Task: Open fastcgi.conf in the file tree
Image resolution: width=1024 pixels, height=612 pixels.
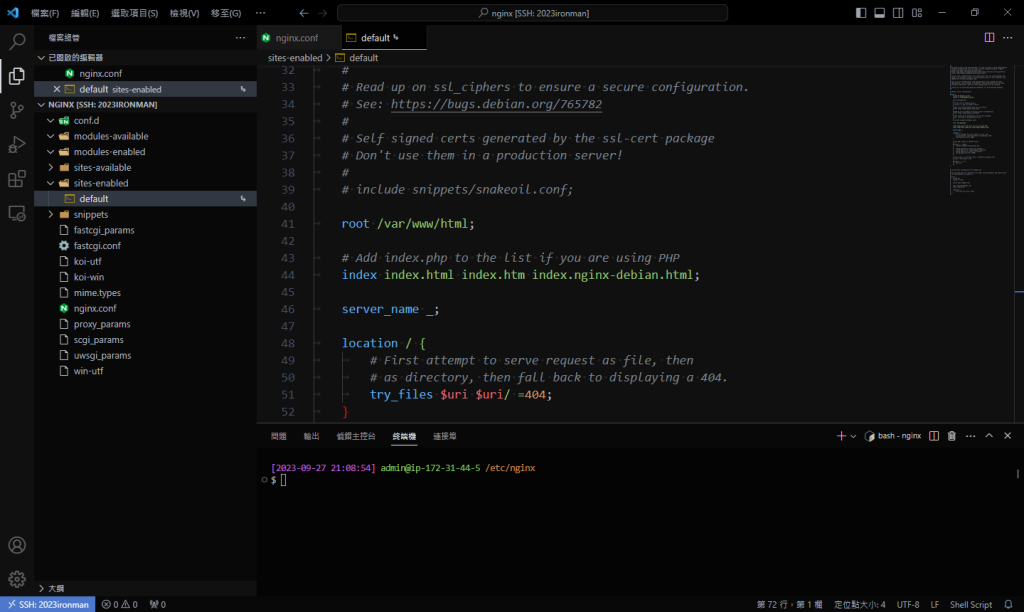Action: 97,246
